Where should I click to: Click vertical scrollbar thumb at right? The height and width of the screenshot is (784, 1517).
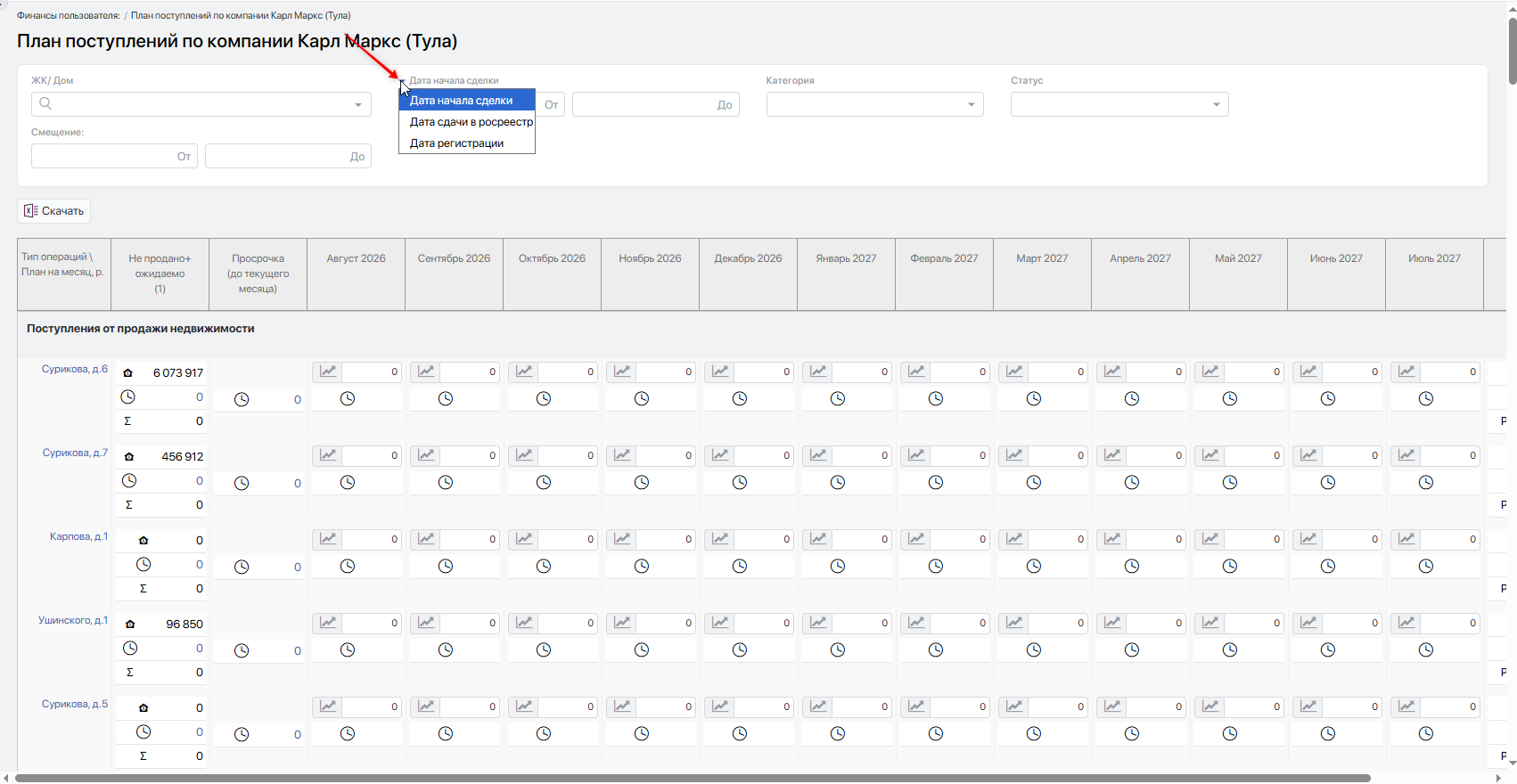pos(1512,52)
